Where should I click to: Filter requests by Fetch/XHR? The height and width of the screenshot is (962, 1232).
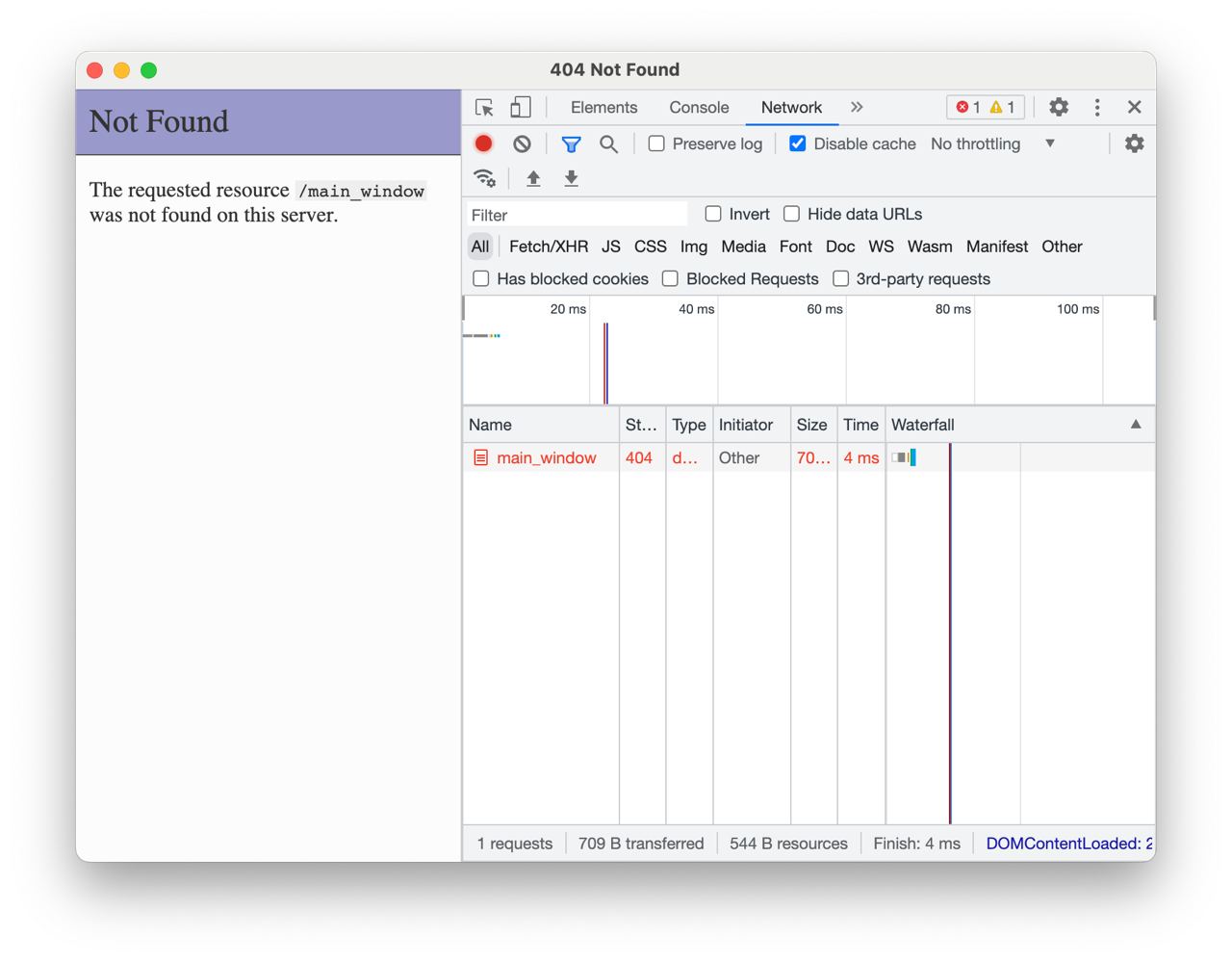coord(549,247)
